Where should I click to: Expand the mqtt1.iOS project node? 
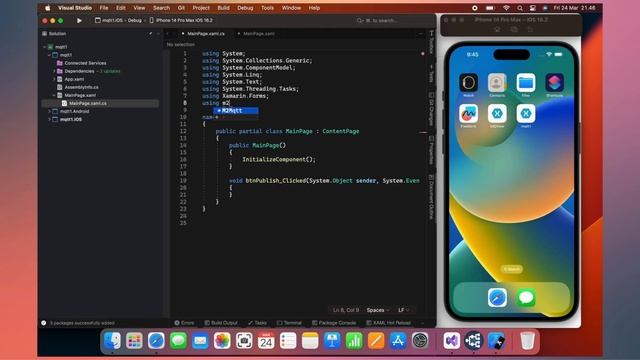click(49, 120)
